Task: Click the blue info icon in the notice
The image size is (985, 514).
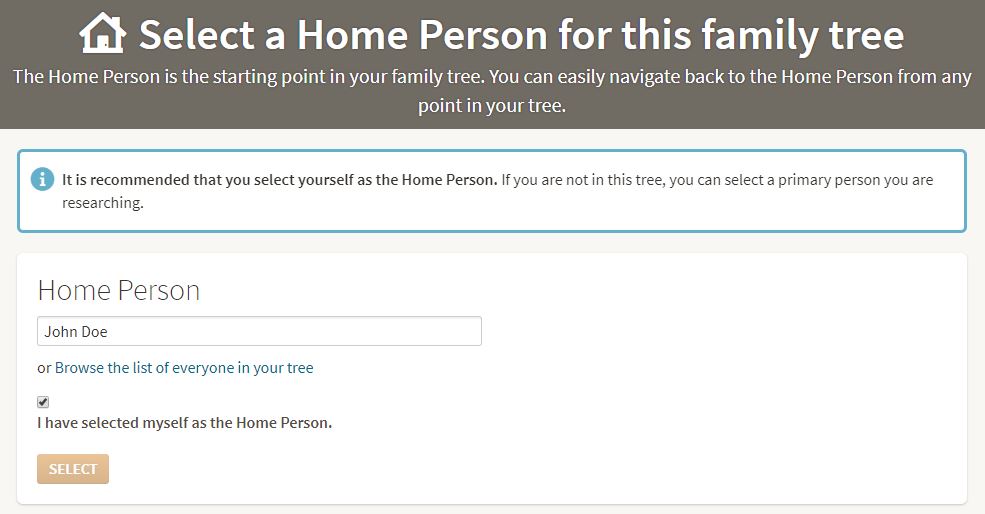Action: (x=42, y=180)
